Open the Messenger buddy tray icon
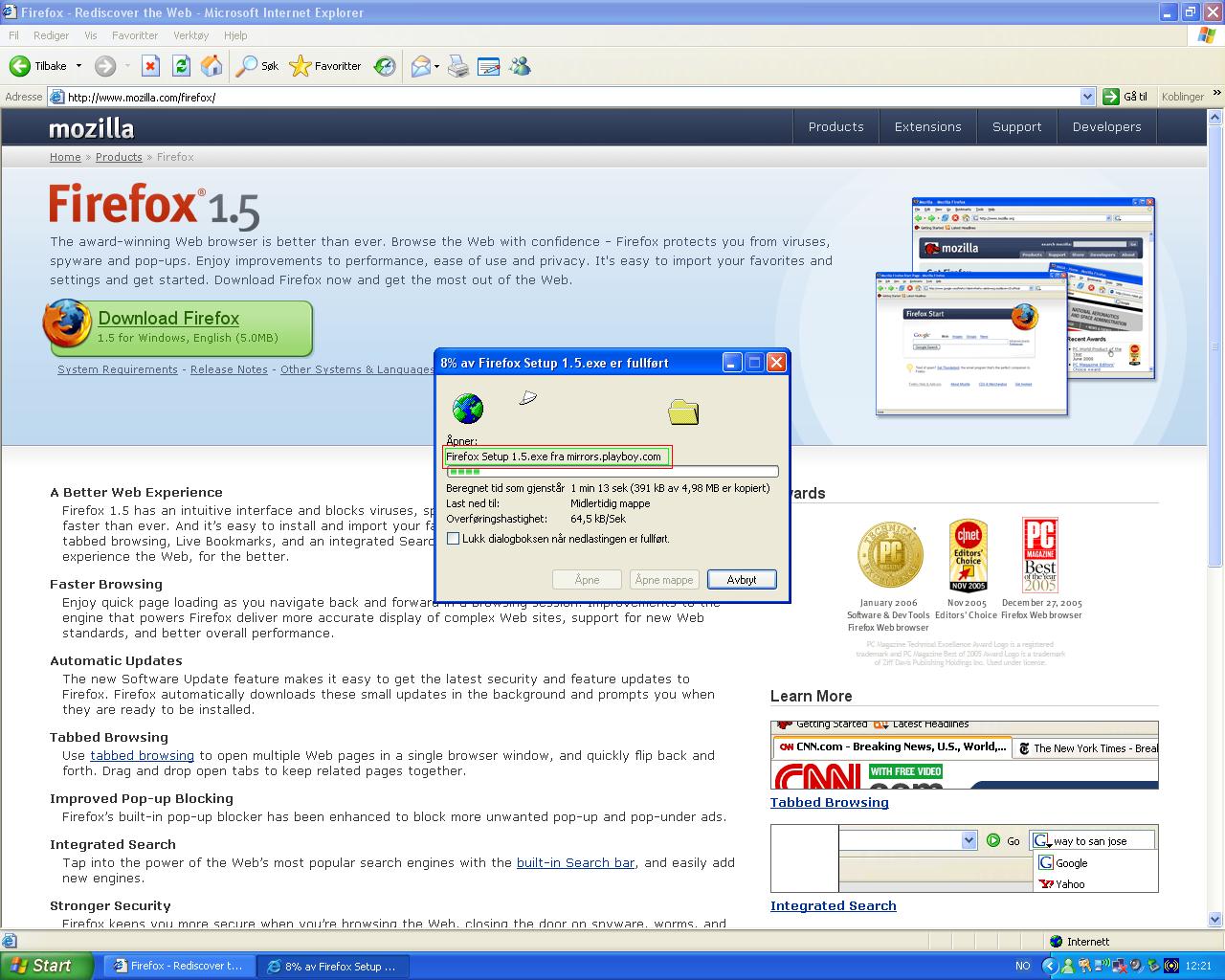The width and height of the screenshot is (1225, 980). pyautogui.click(x=1066, y=966)
